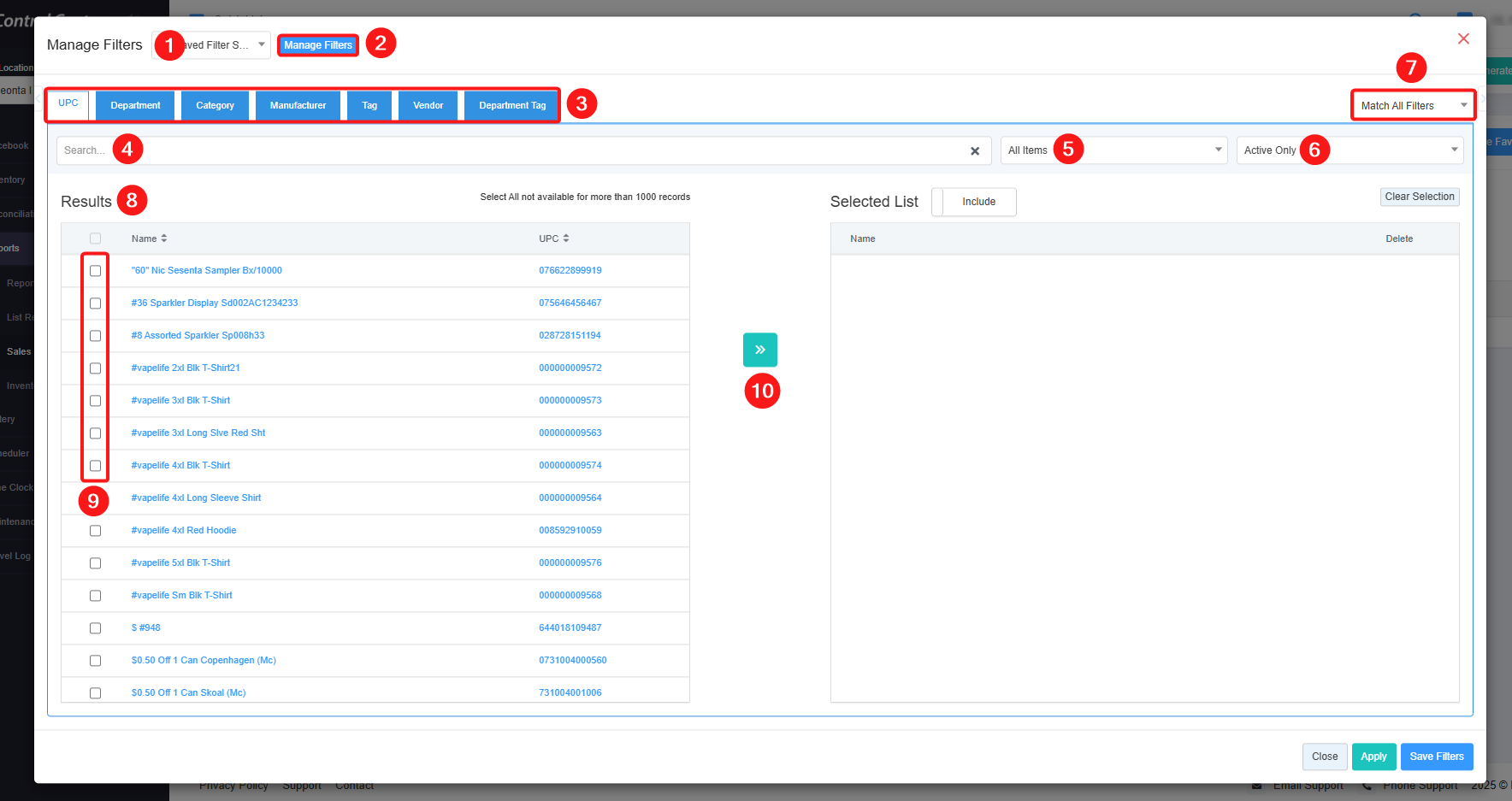Open the All Items dropdown

click(x=1113, y=150)
